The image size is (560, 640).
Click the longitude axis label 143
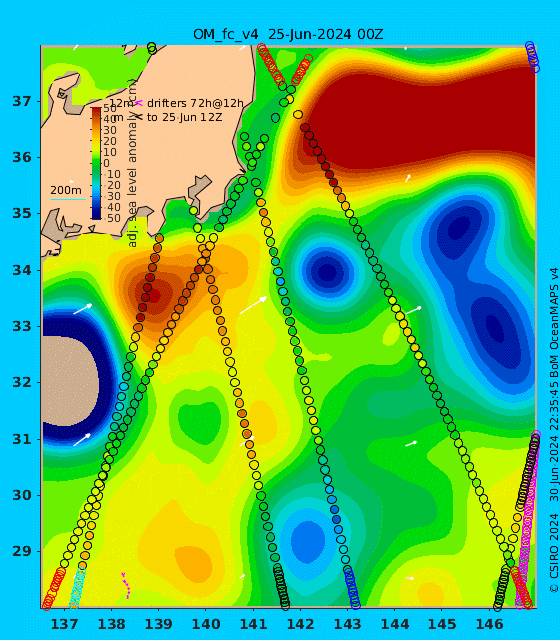pos(348,624)
